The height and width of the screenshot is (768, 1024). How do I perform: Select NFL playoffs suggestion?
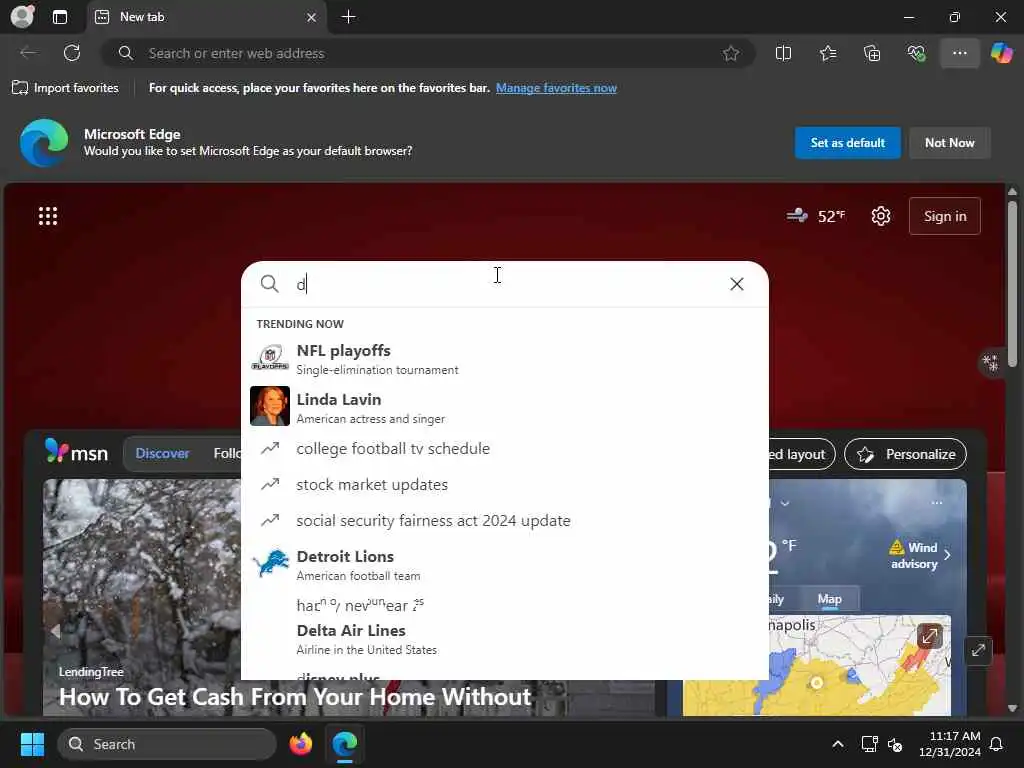click(x=504, y=359)
